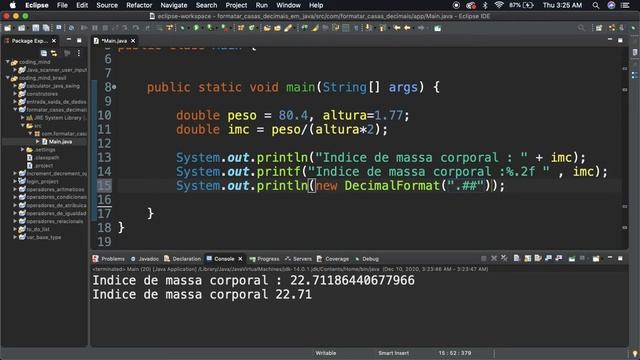Open the Project menu
This screenshot has width=640, height=360.
236,5
